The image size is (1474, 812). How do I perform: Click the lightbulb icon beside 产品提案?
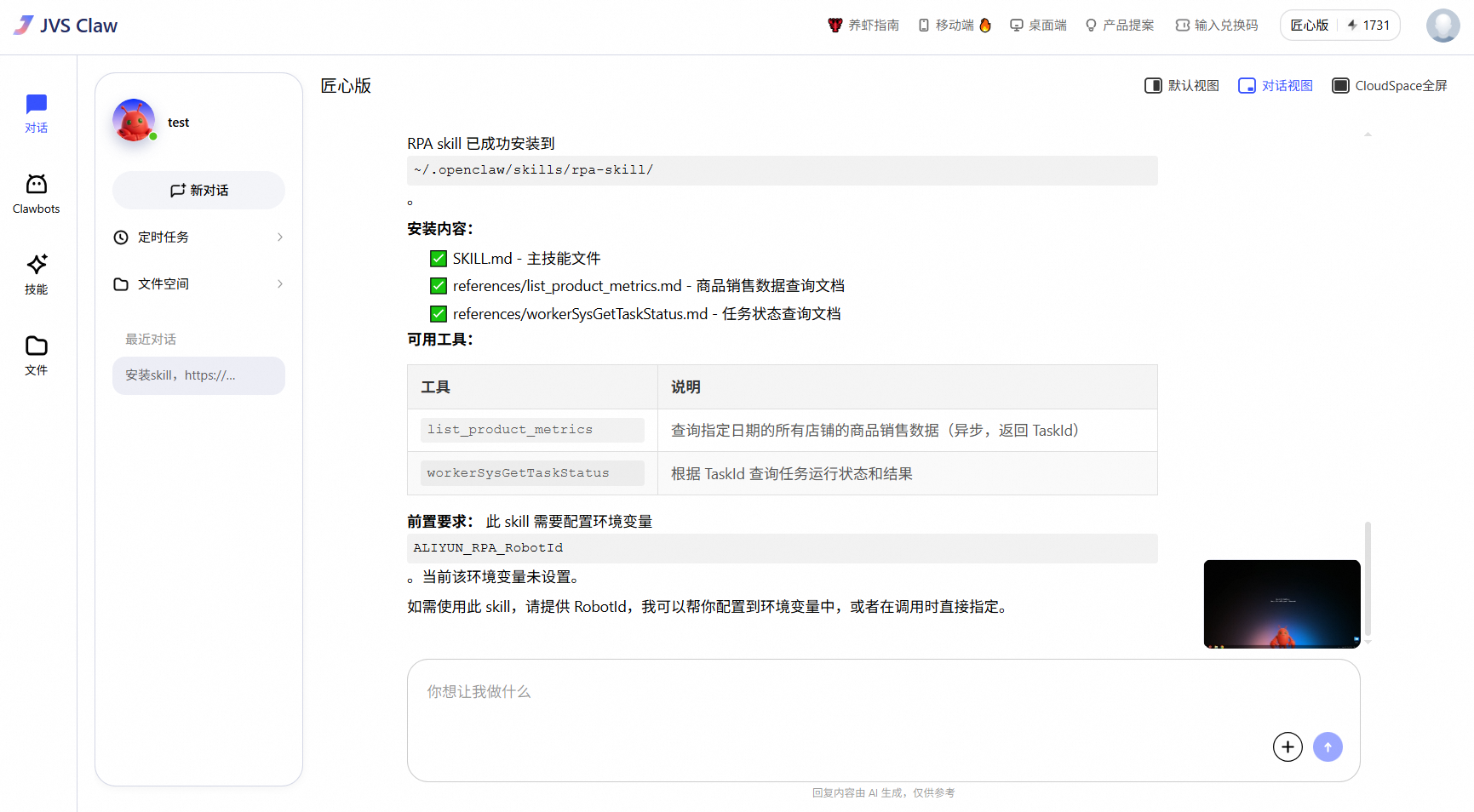1091,26
